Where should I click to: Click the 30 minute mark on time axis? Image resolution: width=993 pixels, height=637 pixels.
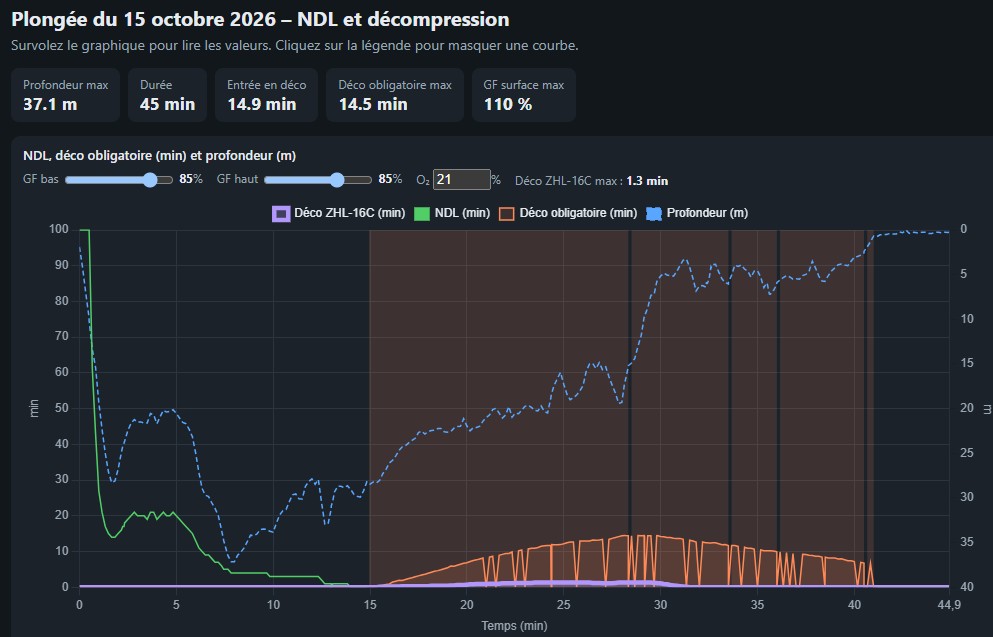pos(661,605)
